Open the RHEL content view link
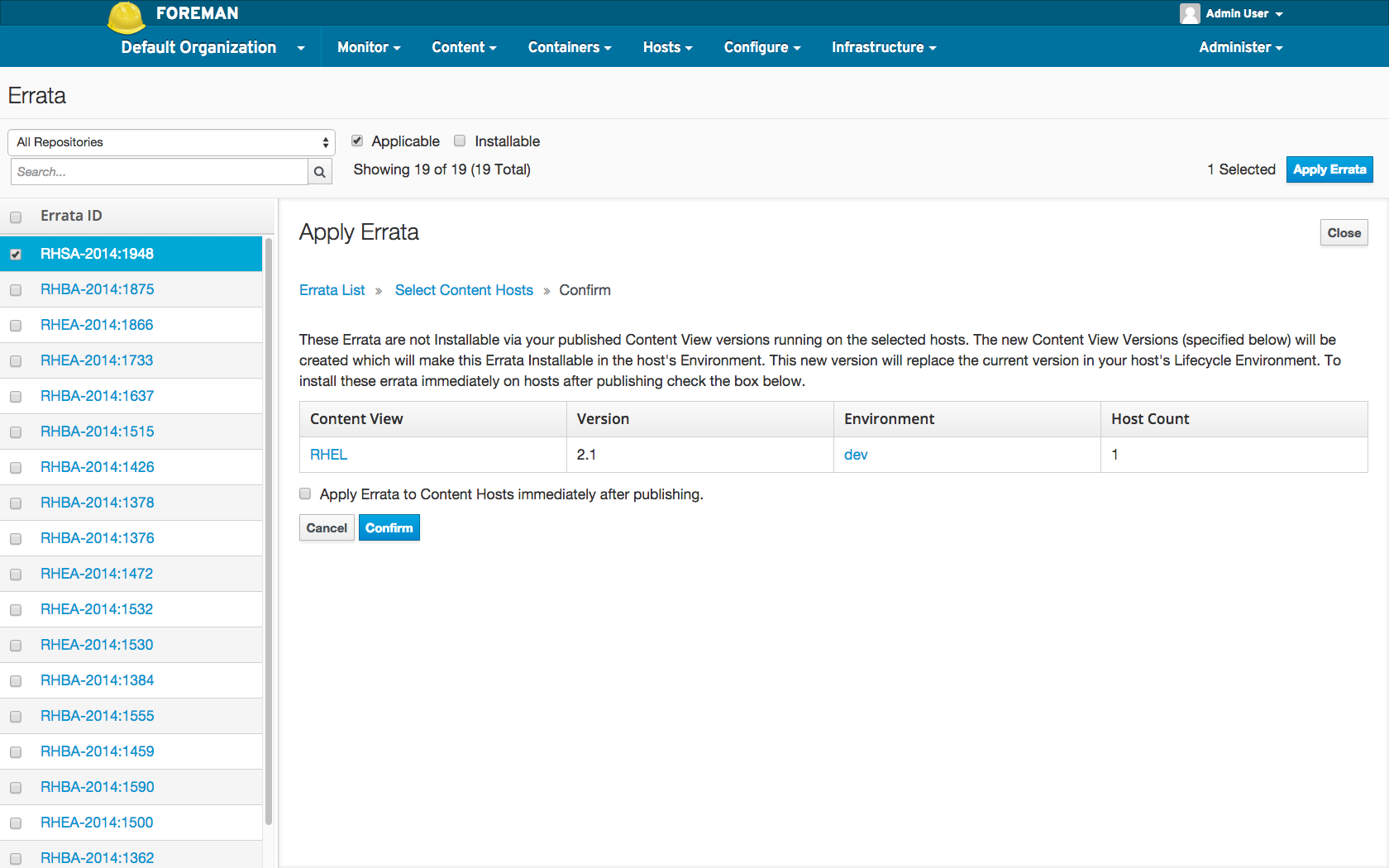 [328, 455]
